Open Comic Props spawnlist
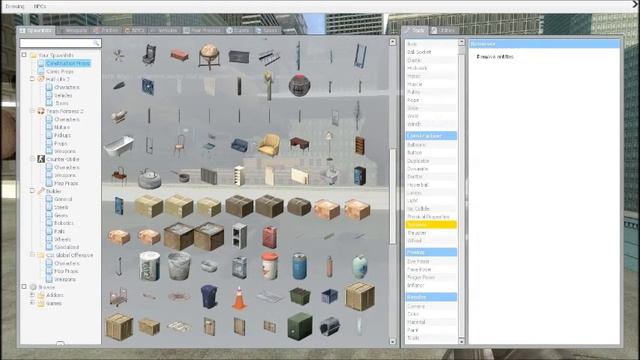 tap(60, 71)
